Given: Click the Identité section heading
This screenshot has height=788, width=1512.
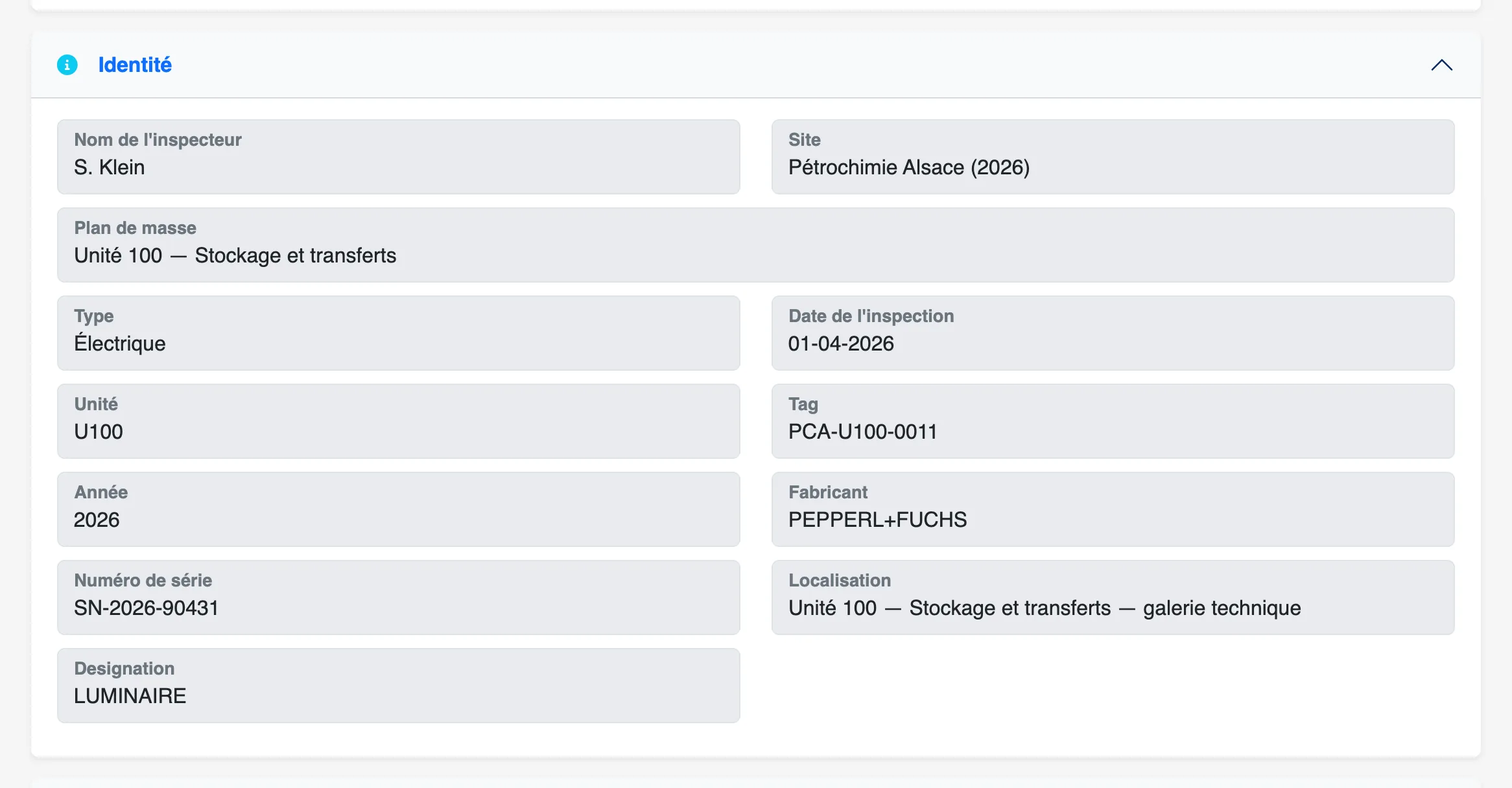Looking at the screenshot, I should click(x=135, y=65).
